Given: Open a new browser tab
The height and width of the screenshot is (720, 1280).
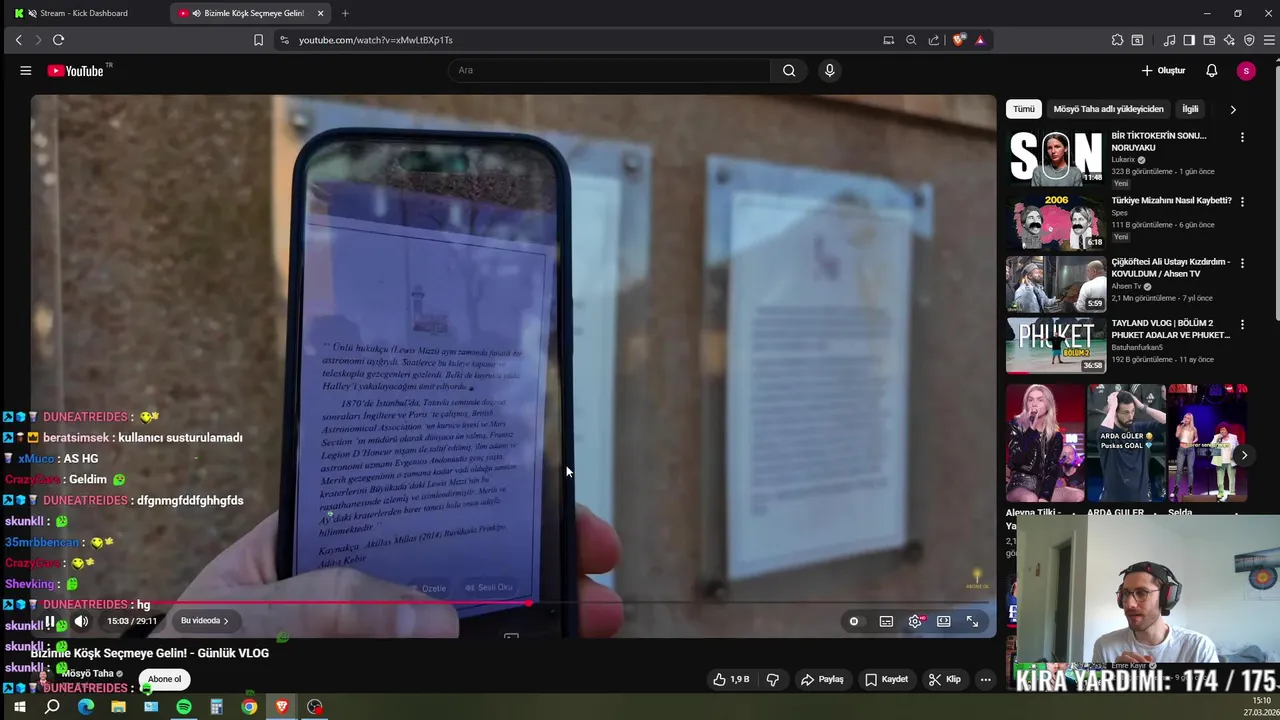Looking at the screenshot, I should tap(345, 13).
